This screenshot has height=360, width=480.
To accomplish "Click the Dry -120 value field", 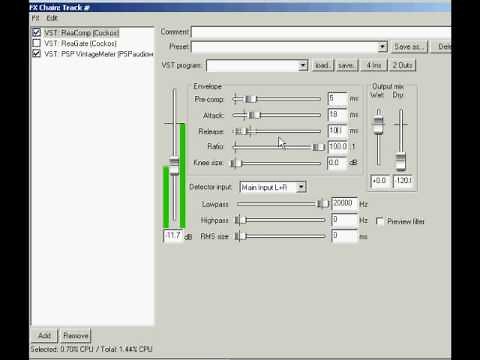I will (403, 181).
